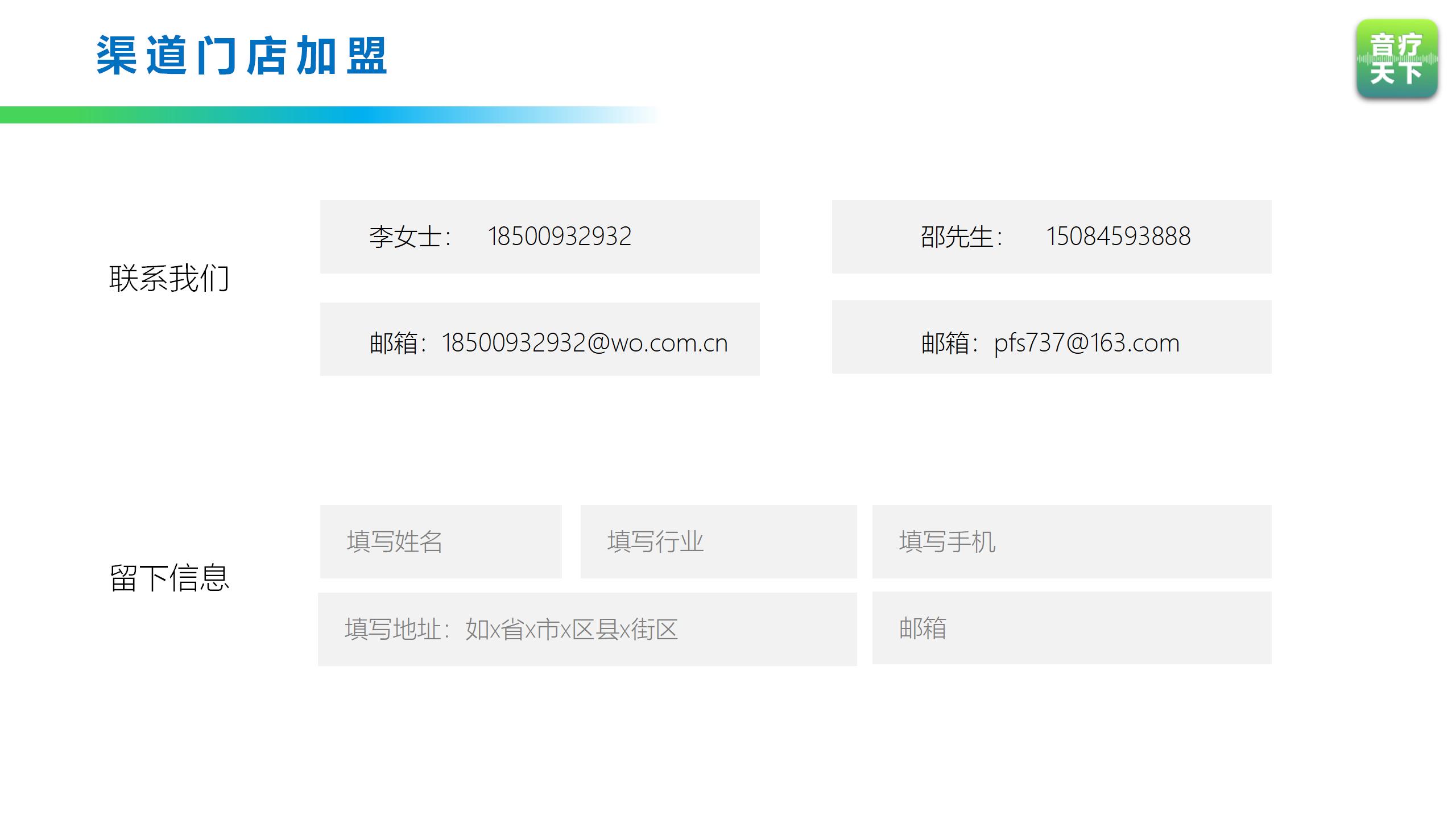This screenshot has height=819, width=1456.
Task: Click the 留下信息 section label
Action: tap(169, 578)
